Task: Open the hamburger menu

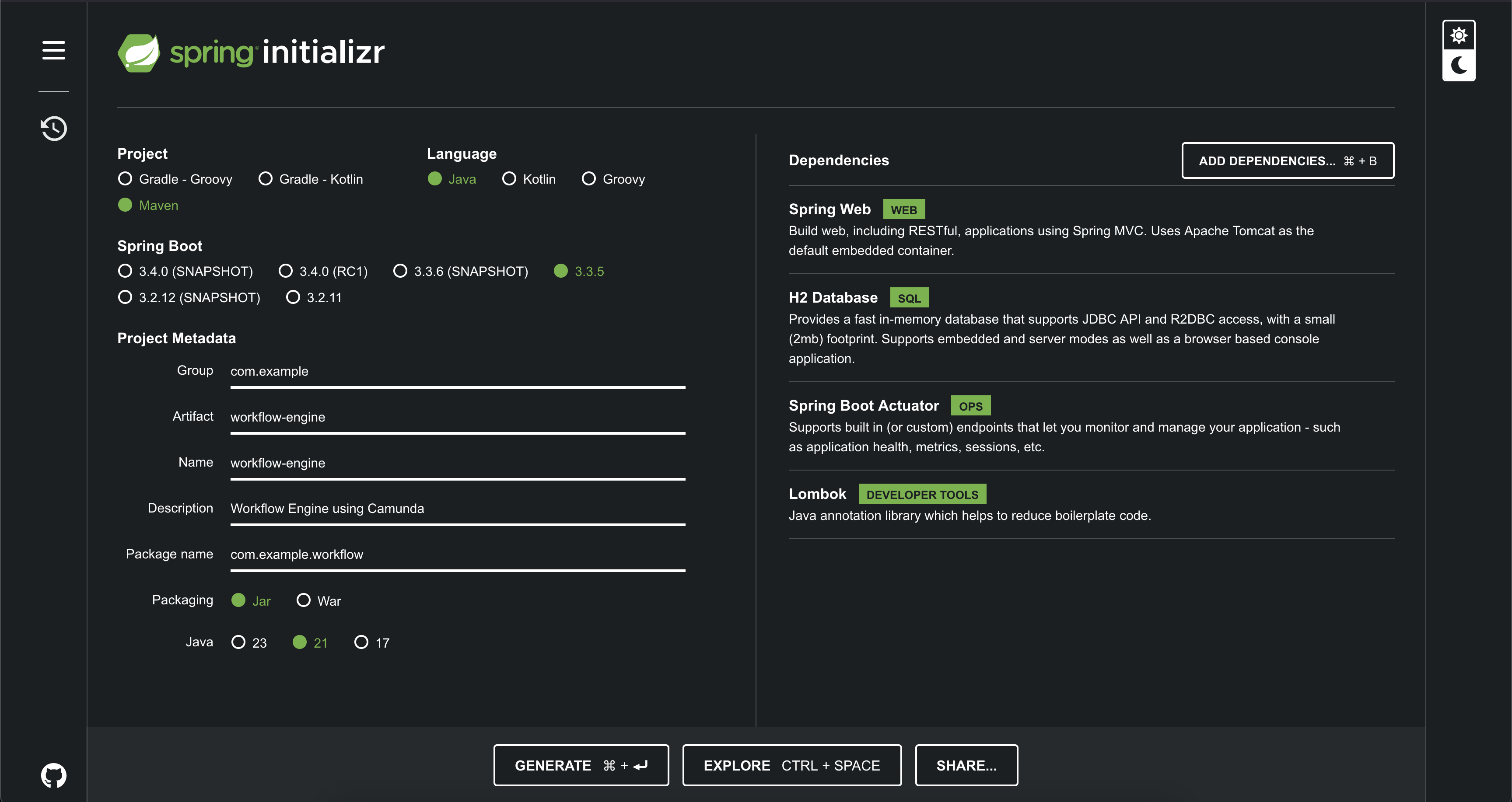Action: (53, 50)
